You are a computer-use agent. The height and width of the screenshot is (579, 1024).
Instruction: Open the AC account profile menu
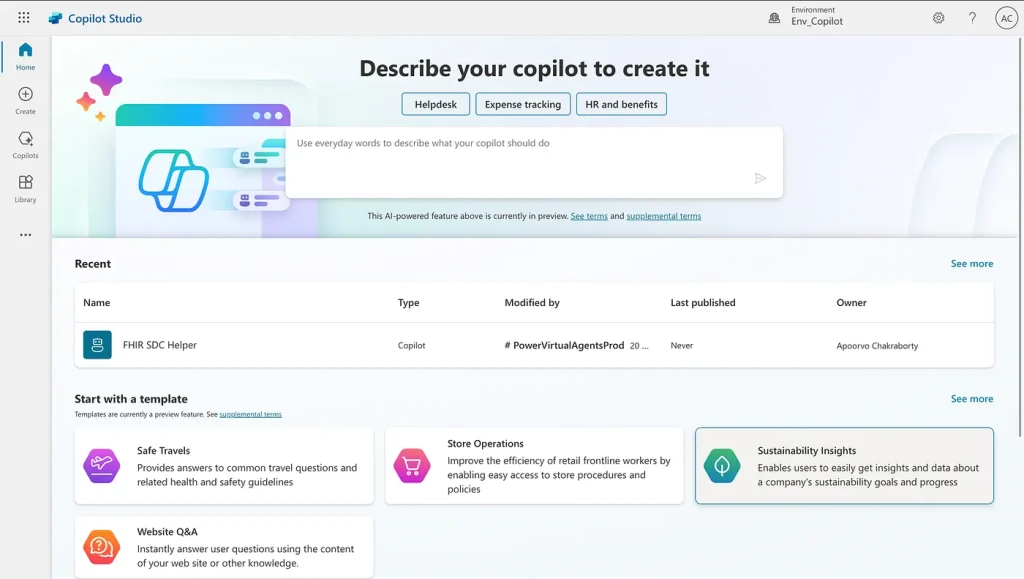[1006, 17]
